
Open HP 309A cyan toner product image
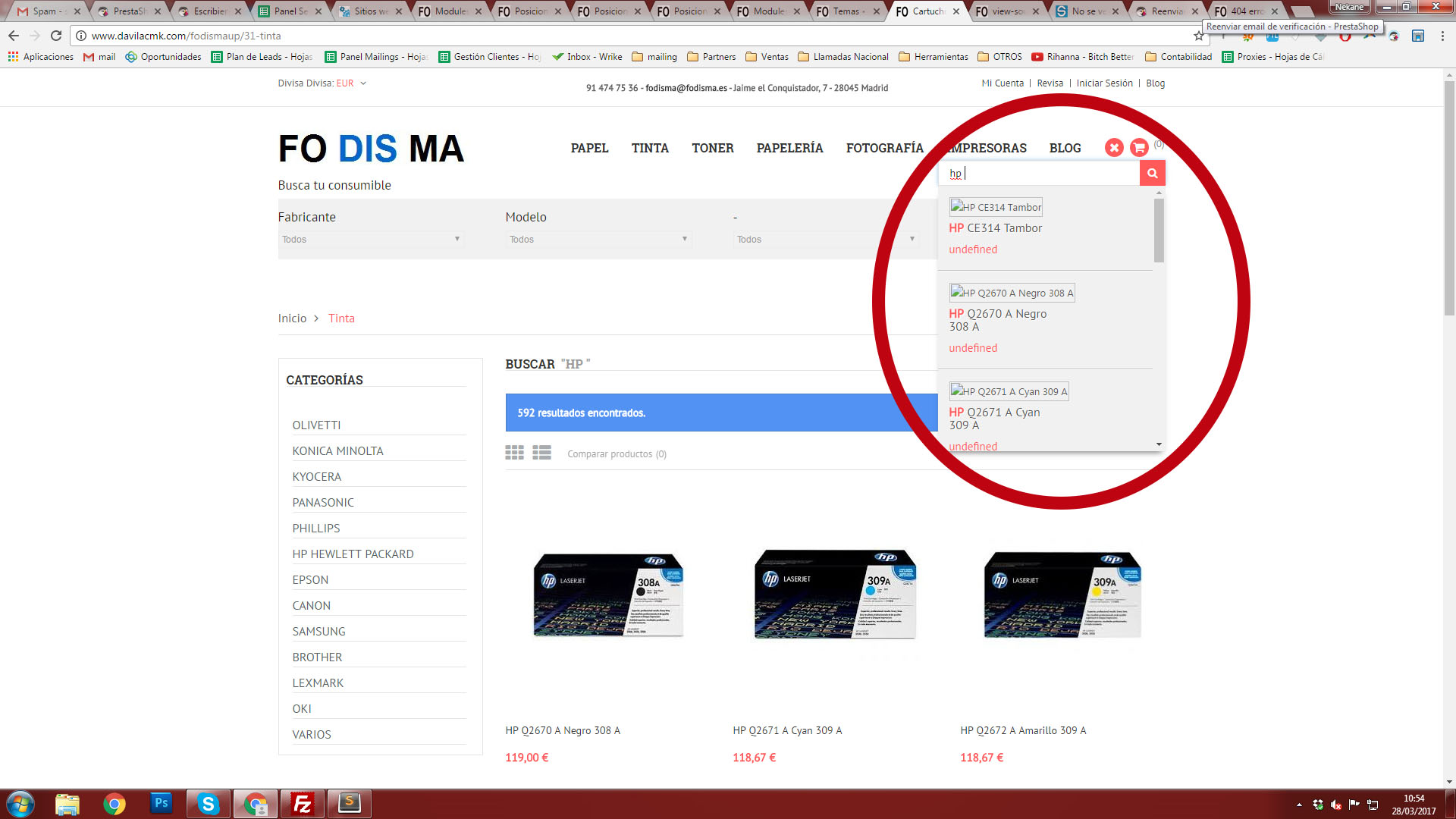[835, 595]
